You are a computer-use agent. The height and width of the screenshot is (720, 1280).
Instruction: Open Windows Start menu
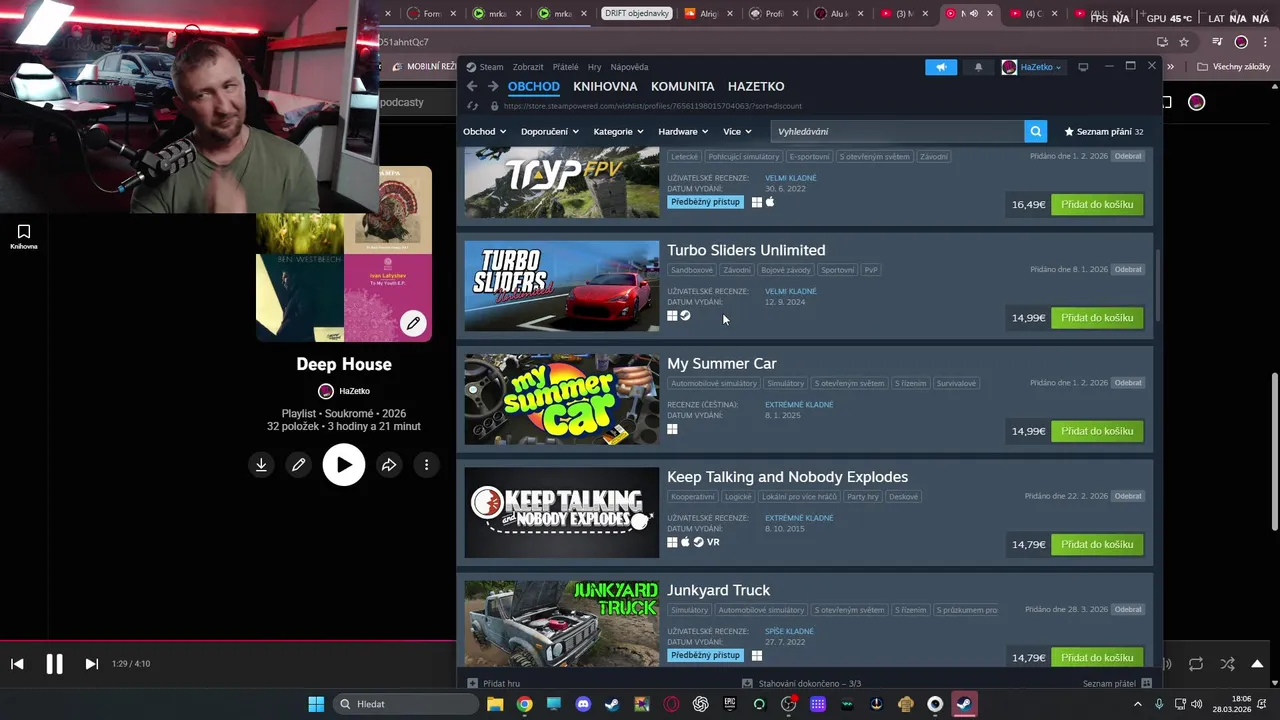coord(316,704)
